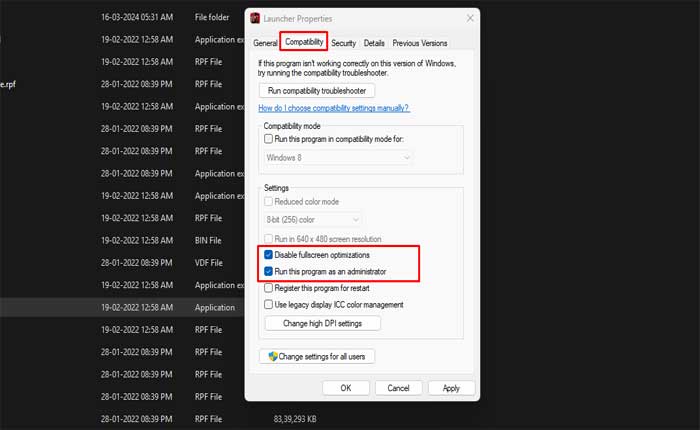This screenshot has height=430, width=700.
Task: Select the Previous Versions tab
Action: [x=420, y=43]
